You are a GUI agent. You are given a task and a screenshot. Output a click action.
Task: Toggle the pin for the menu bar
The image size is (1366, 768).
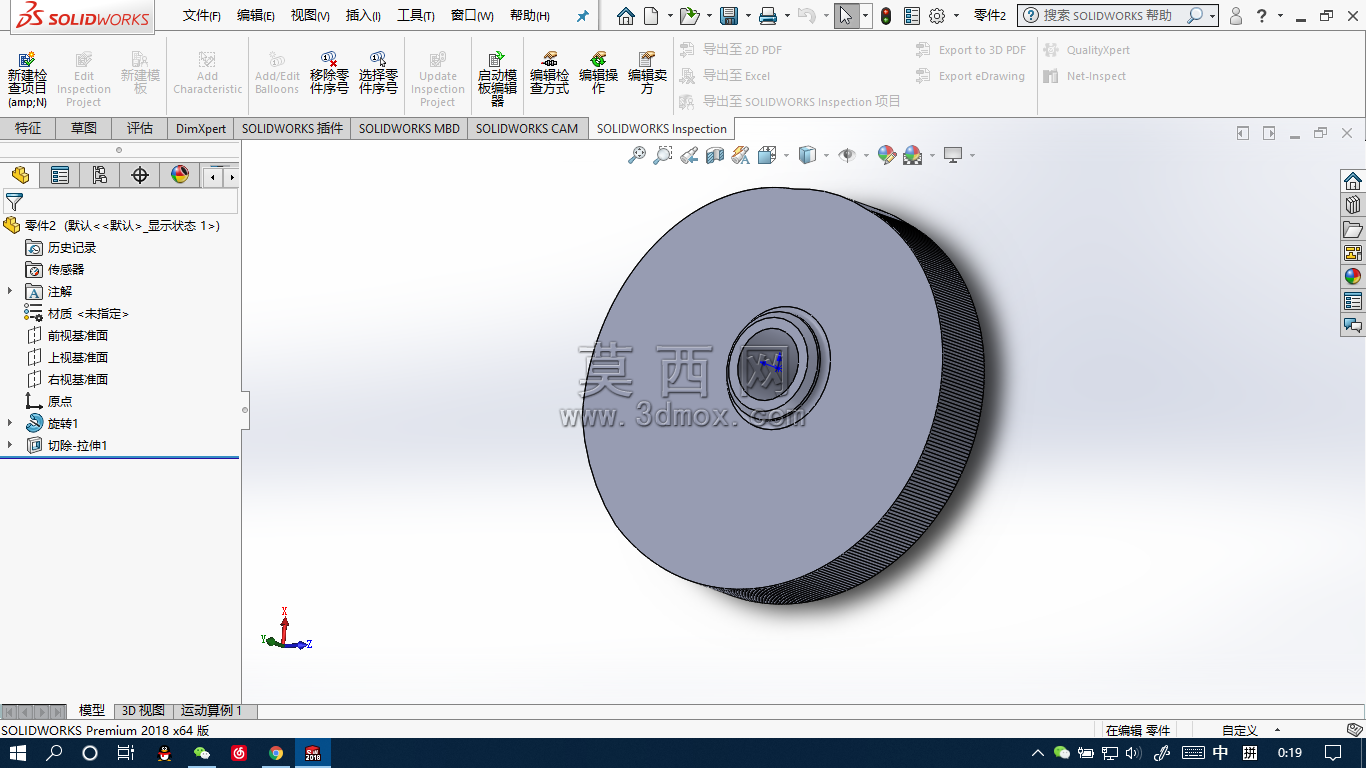click(x=583, y=16)
